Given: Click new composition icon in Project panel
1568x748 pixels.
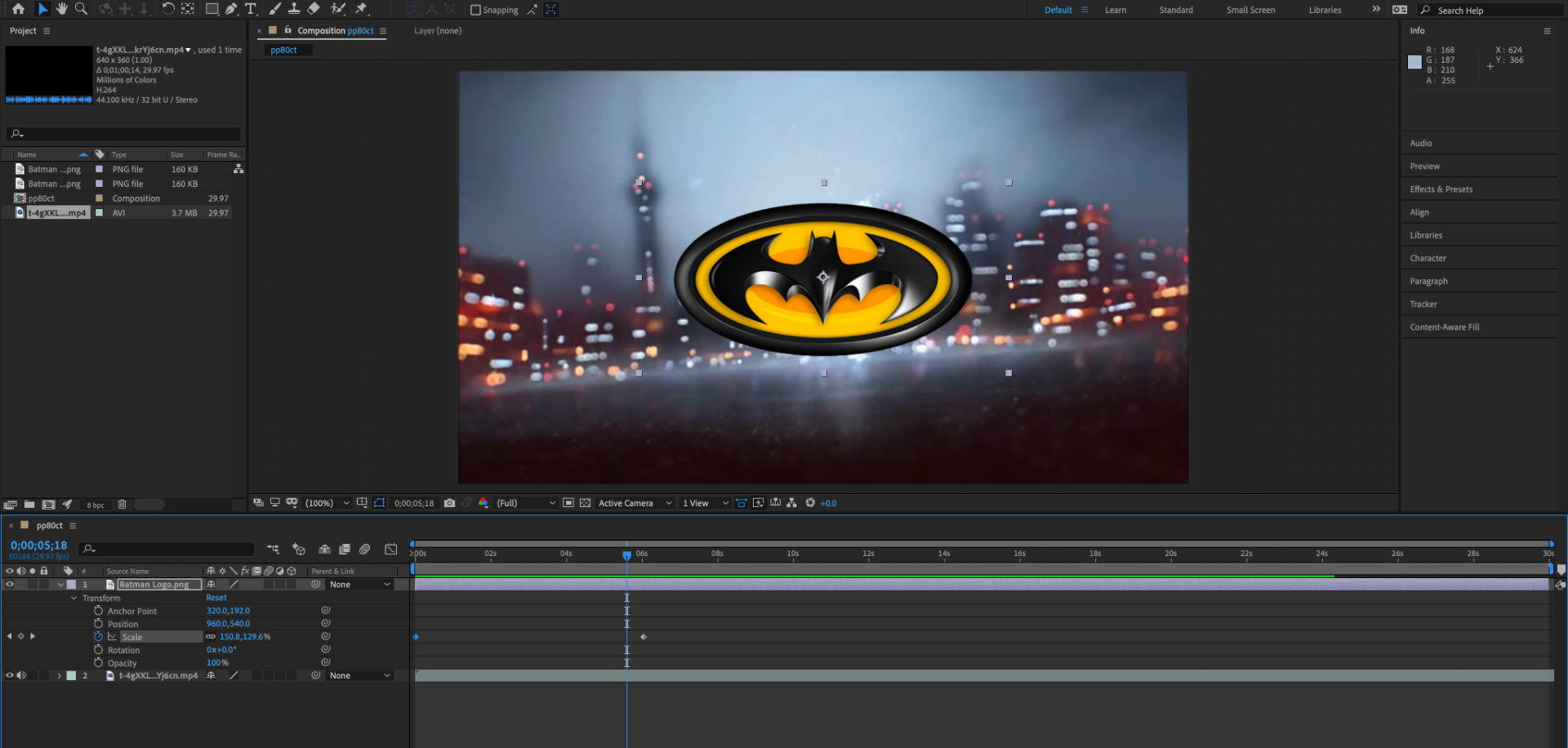Looking at the screenshot, I should tap(48, 505).
